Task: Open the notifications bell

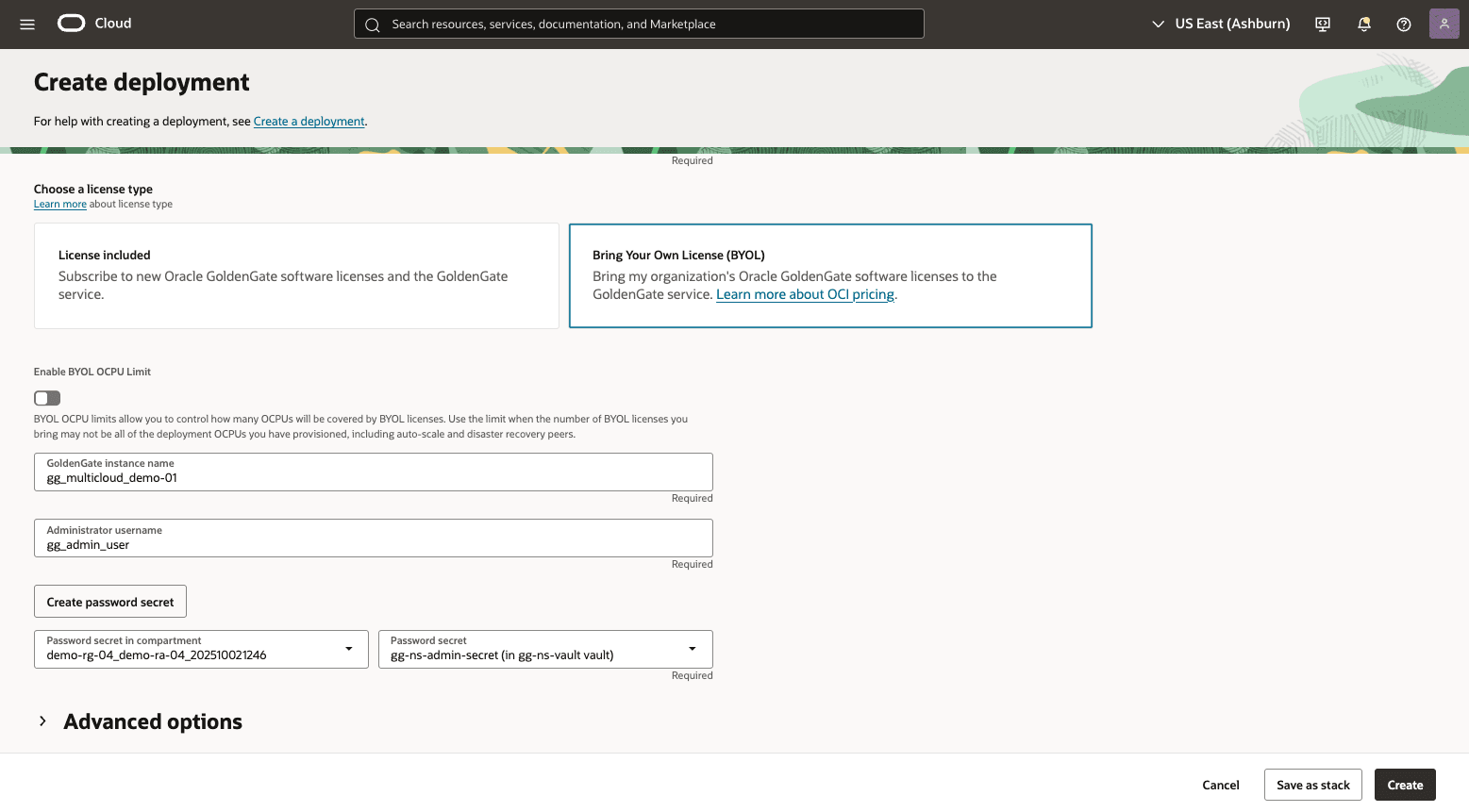Action: click(1363, 24)
